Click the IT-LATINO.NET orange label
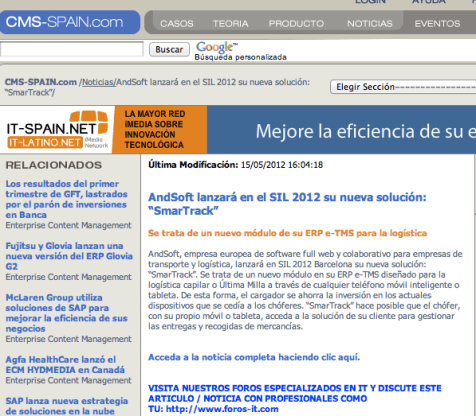 (45, 143)
